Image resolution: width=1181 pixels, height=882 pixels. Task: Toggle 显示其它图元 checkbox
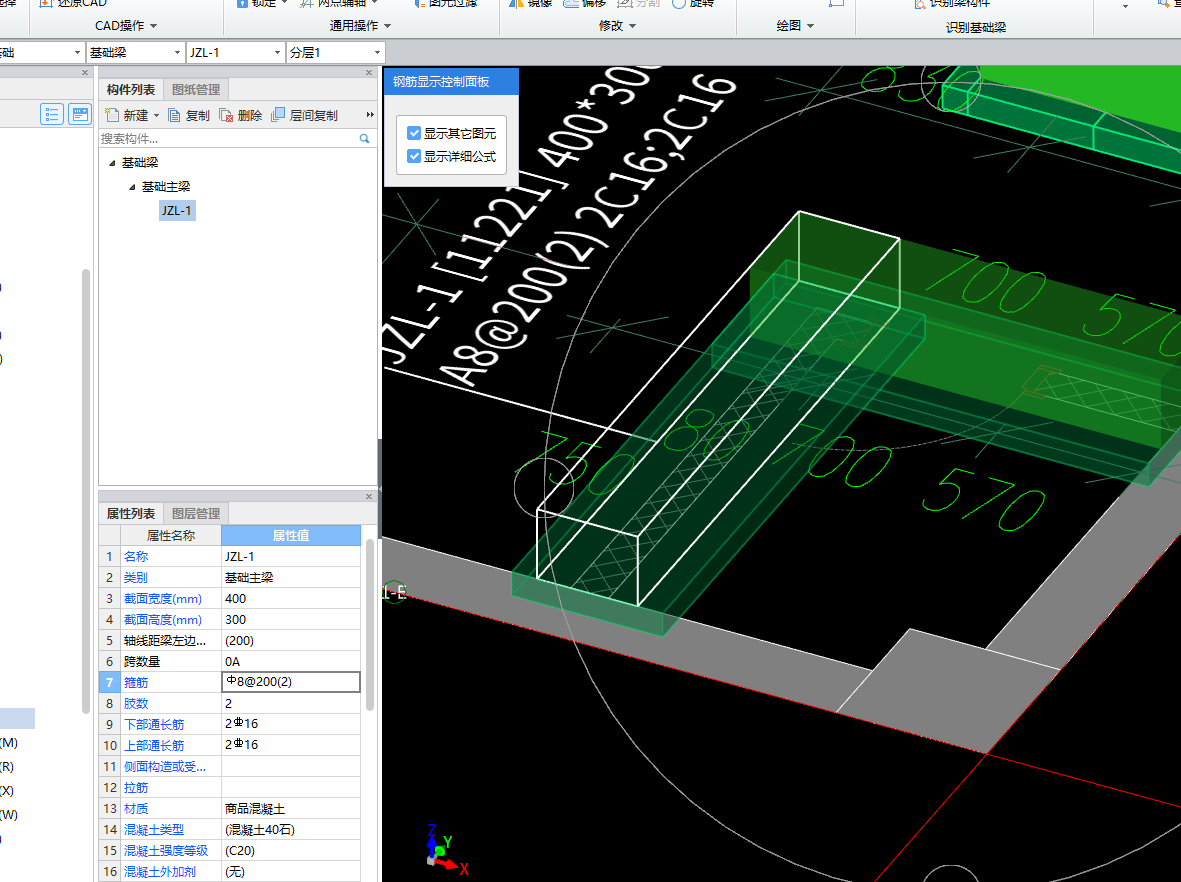[414, 133]
